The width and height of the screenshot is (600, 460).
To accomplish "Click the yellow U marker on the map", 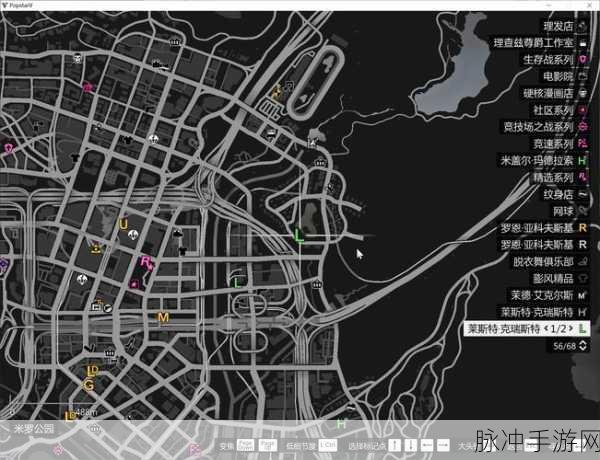I will click(123, 224).
